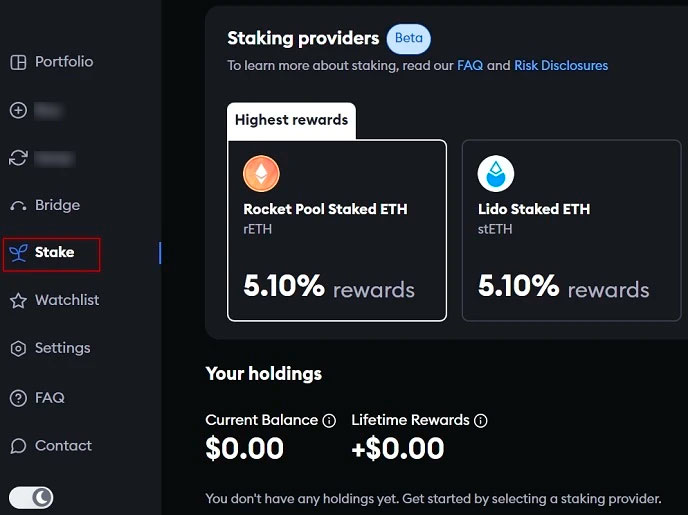688x515 pixels.
Task: Click the FAQ question mark icon
Action: pos(18,398)
